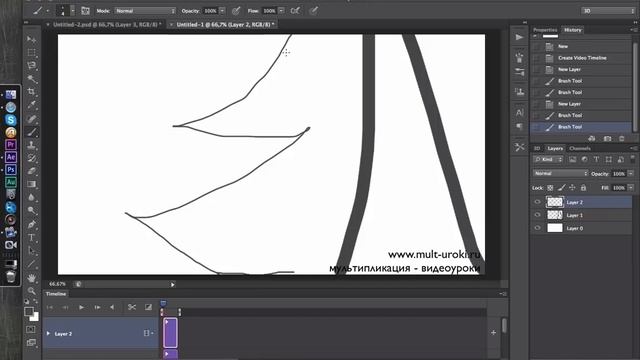Open layer blend mode Normal dropdown

pos(561,173)
